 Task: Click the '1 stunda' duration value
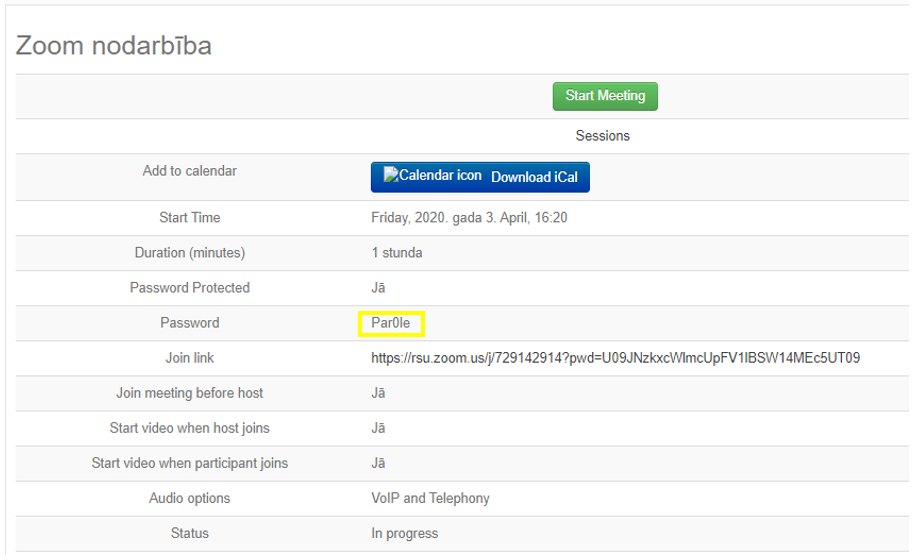point(397,253)
